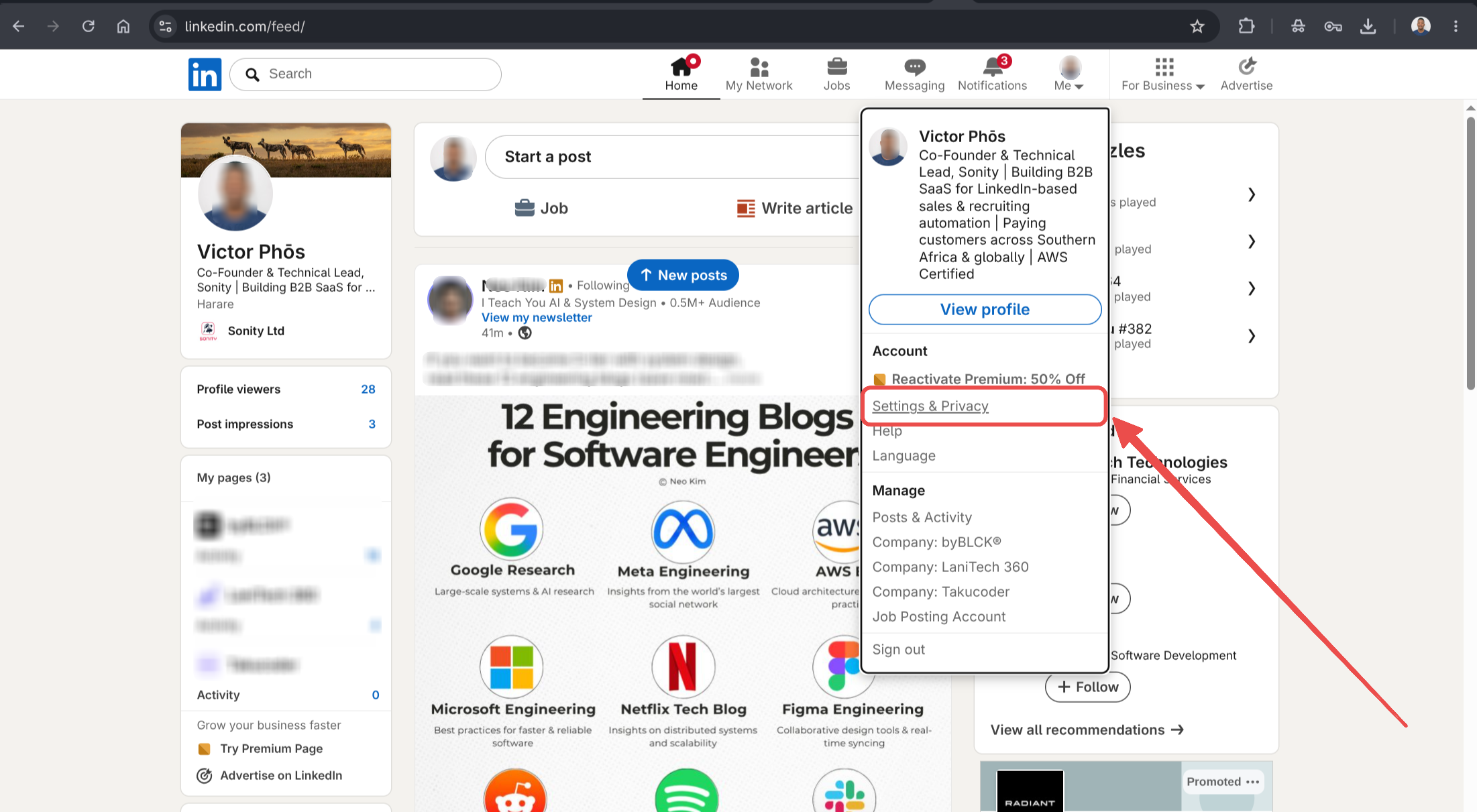Expand the Me dropdown menu
The image size is (1477, 812).
click(1069, 74)
